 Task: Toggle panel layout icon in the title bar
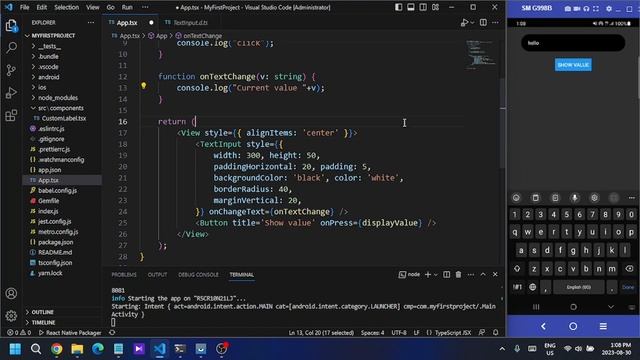click(x=411, y=7)
